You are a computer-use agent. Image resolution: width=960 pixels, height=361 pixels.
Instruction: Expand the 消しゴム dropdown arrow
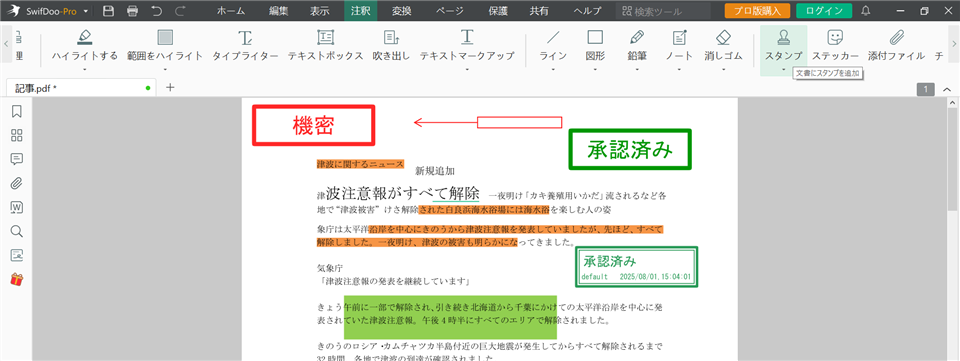pyautogui.click(x=723, y=69)
